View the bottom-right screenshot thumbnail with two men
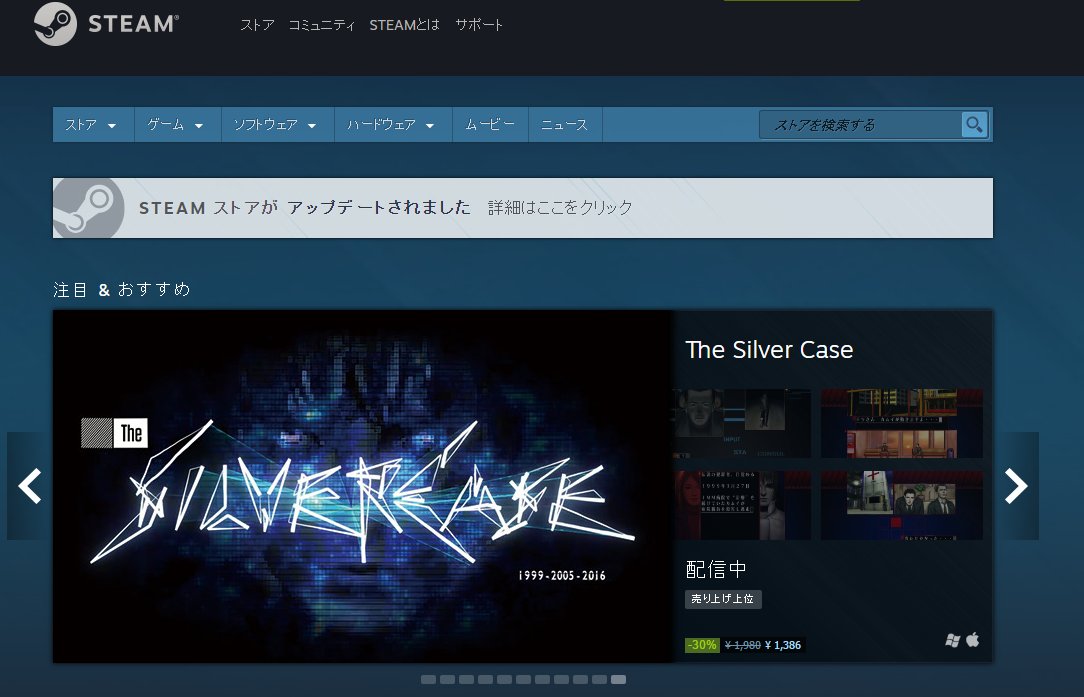Screen dimensions: 1084x697 pyautogui.click(x=901, y=505)
